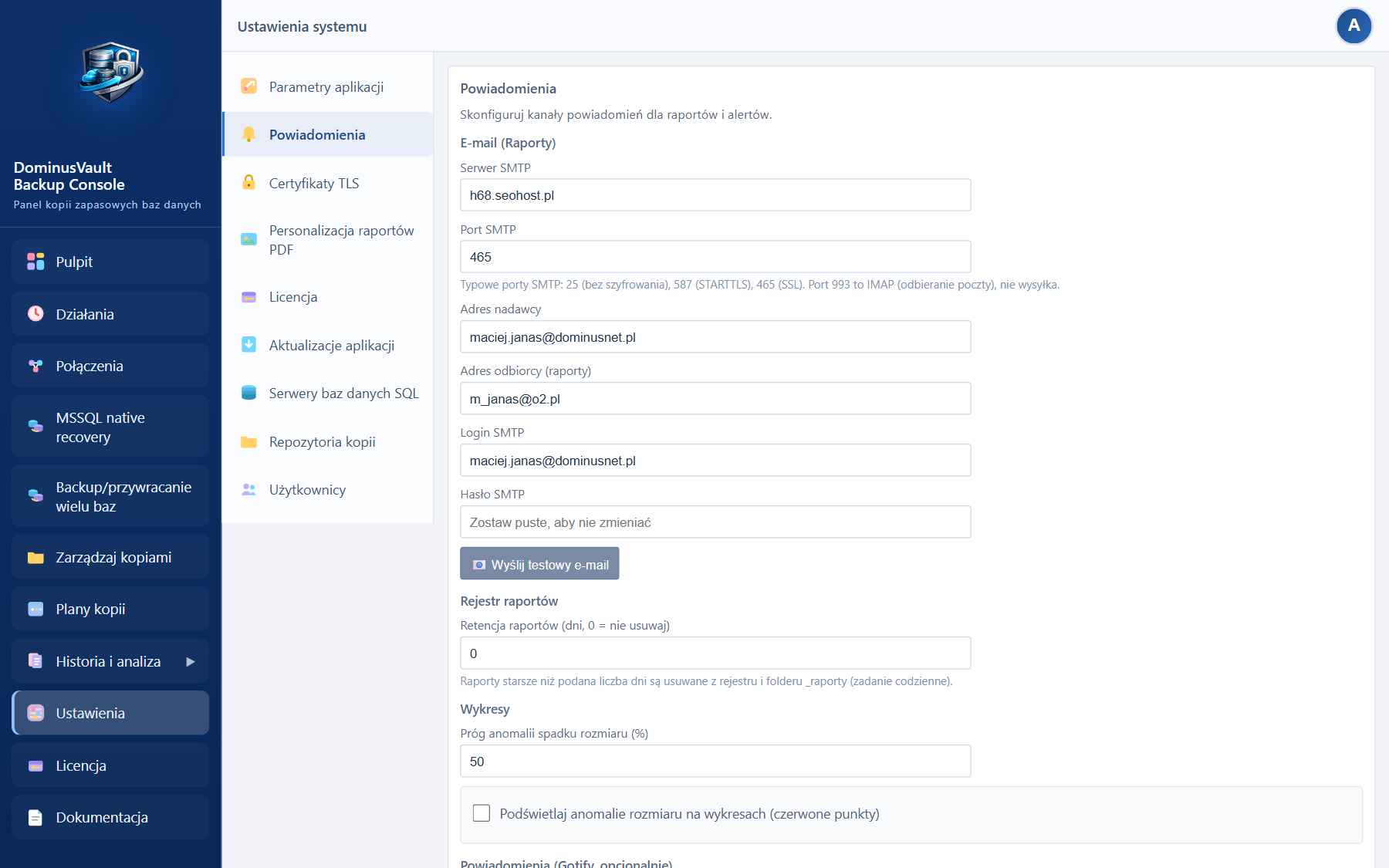Enable Podświetlaj anomalie rozmiaru checkbox
The width and height of the screenshot is (1389, 868).
(482, 813)
